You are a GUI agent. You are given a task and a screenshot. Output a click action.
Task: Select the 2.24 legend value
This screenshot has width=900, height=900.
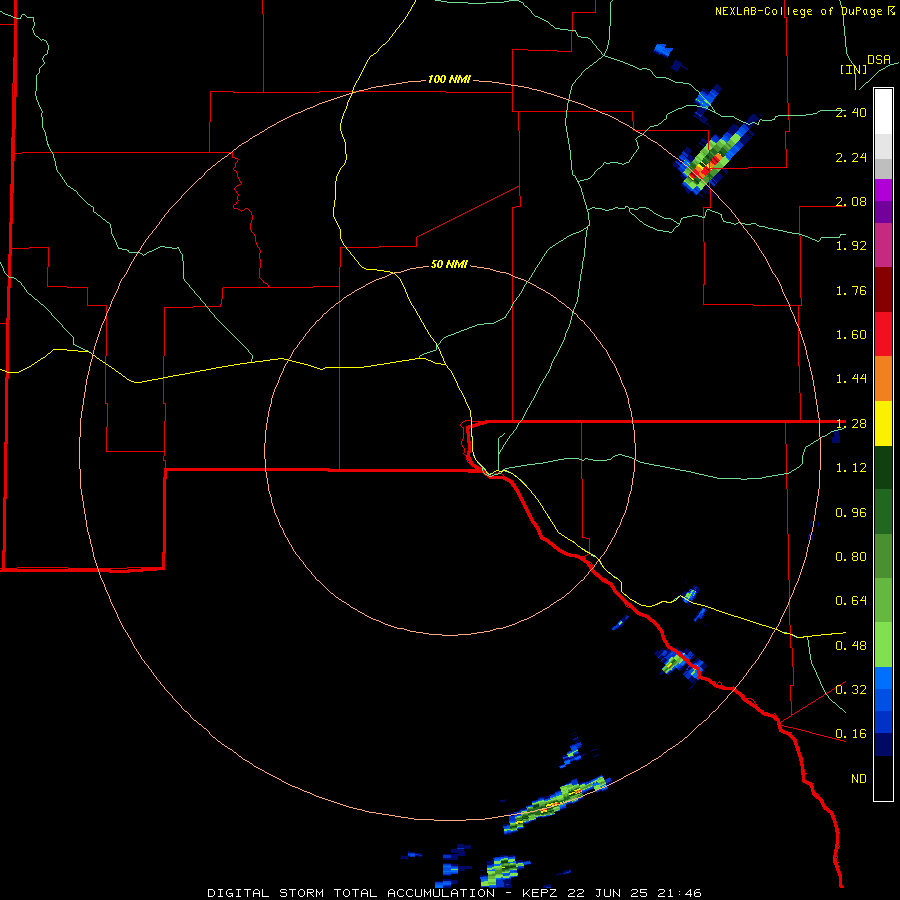tap(851, 157)
